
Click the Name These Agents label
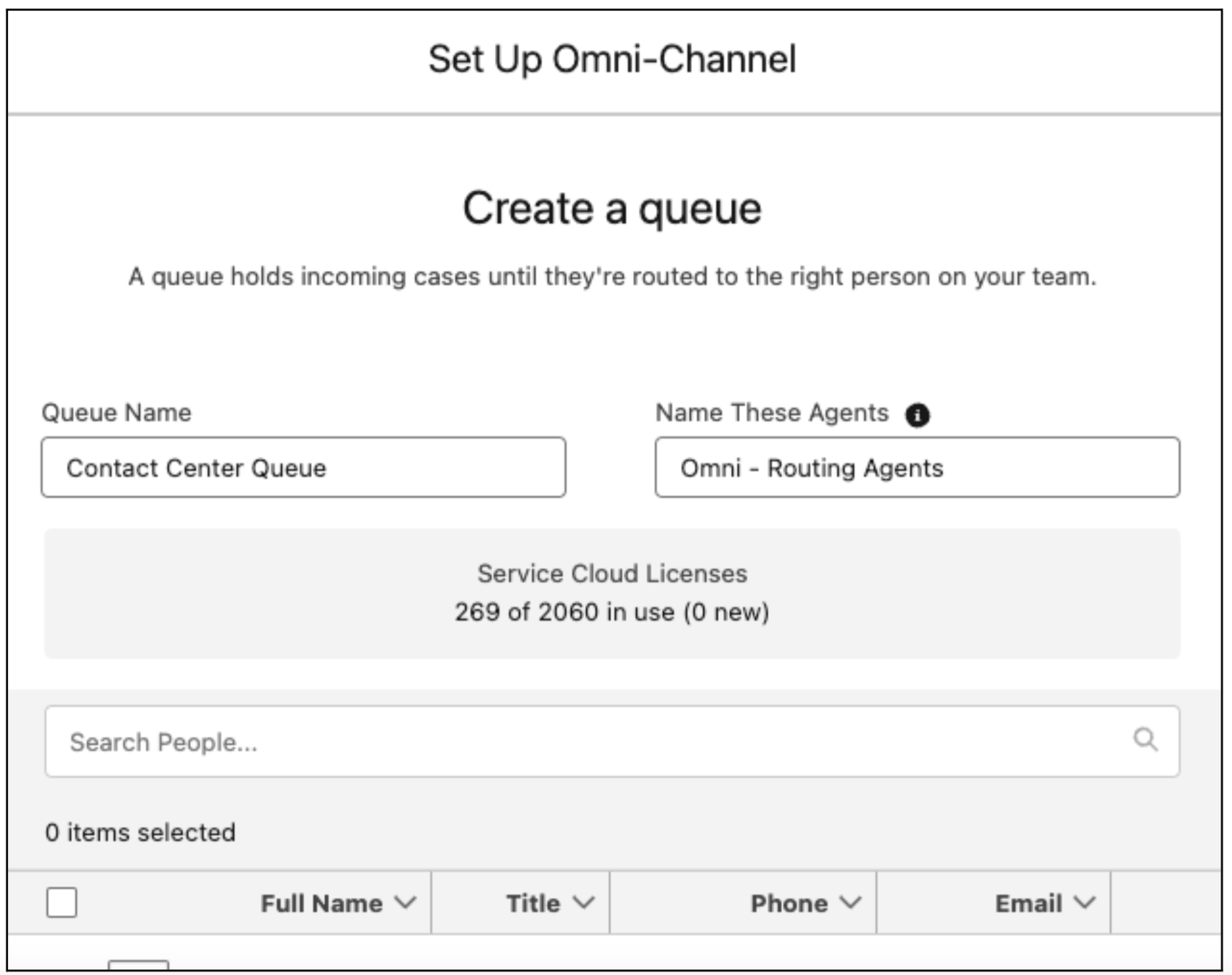click(x=772, y=412)
